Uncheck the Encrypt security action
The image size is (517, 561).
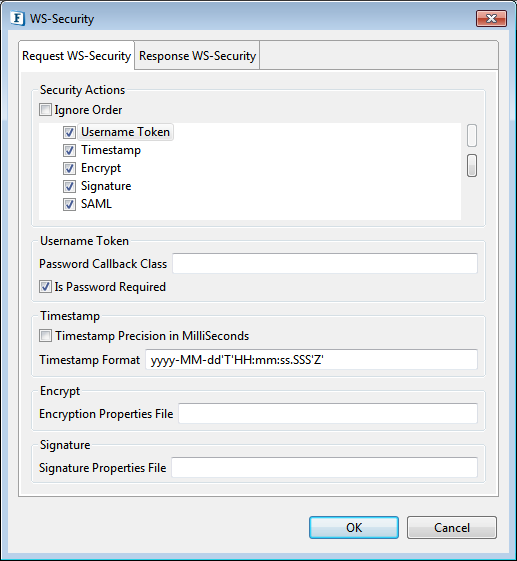(x=69, y=168)
